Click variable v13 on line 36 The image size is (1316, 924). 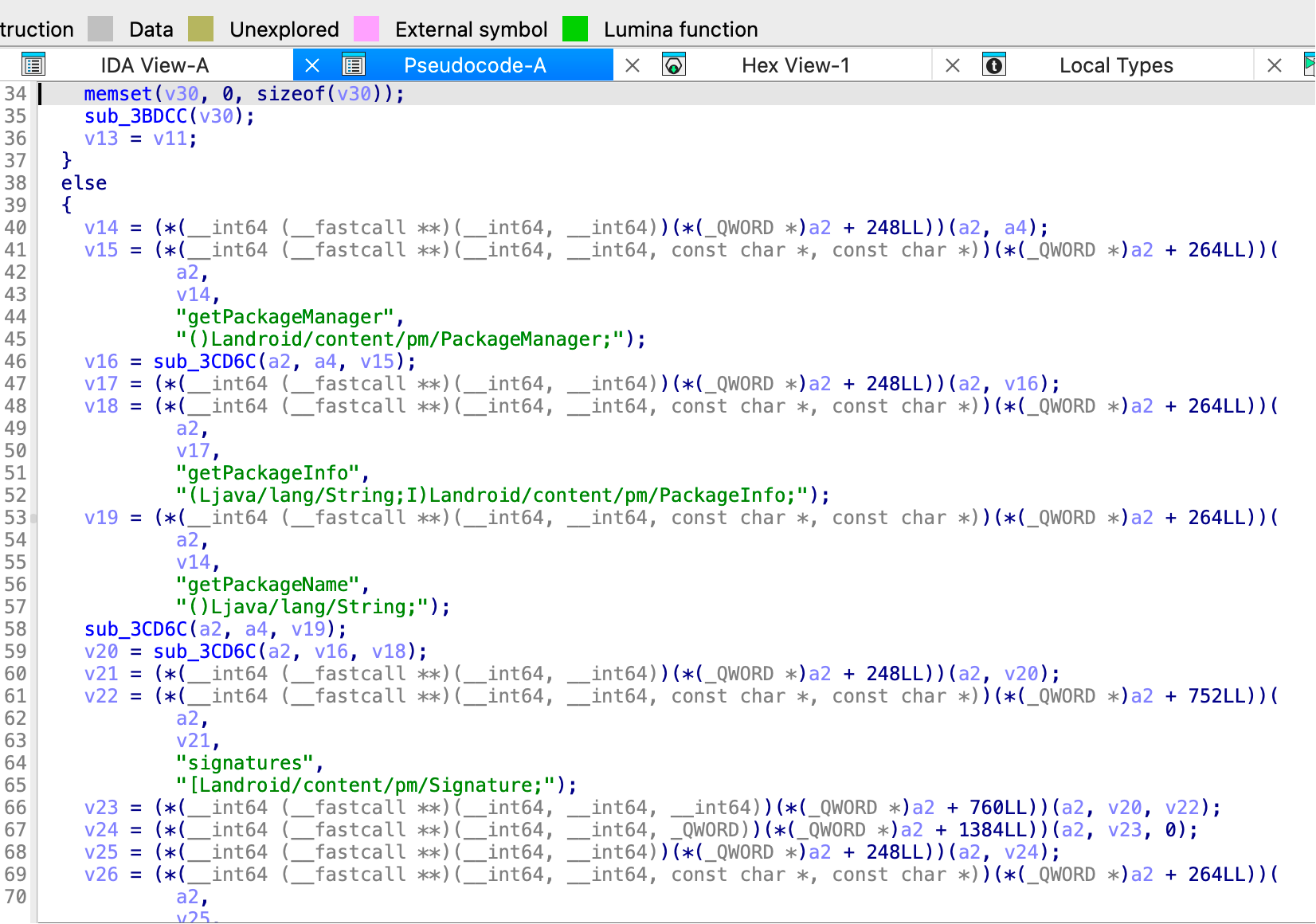click(101, 139)
